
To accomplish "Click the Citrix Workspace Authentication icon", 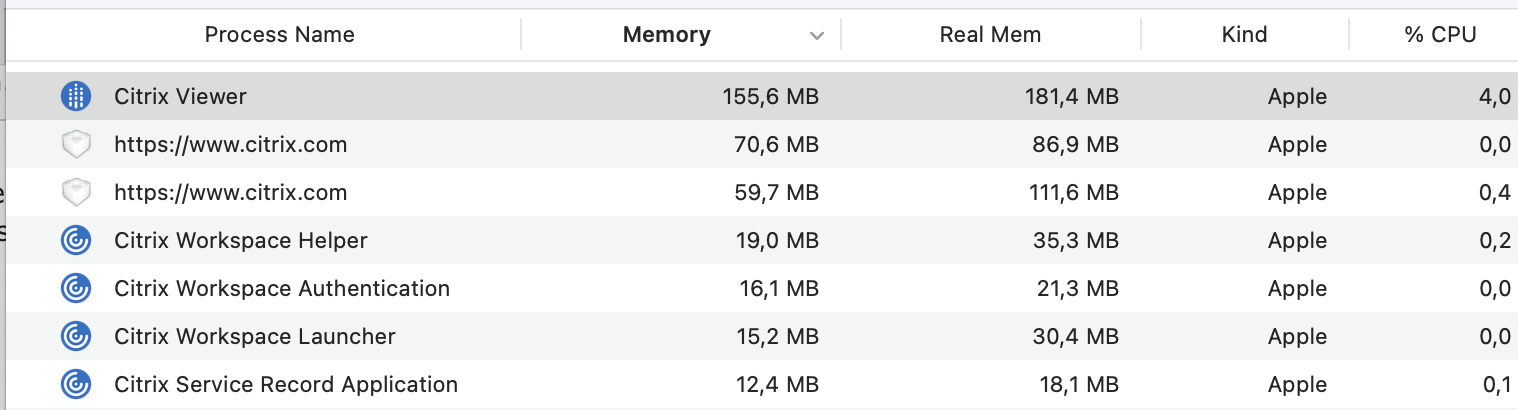I will [x=76, y=289].
